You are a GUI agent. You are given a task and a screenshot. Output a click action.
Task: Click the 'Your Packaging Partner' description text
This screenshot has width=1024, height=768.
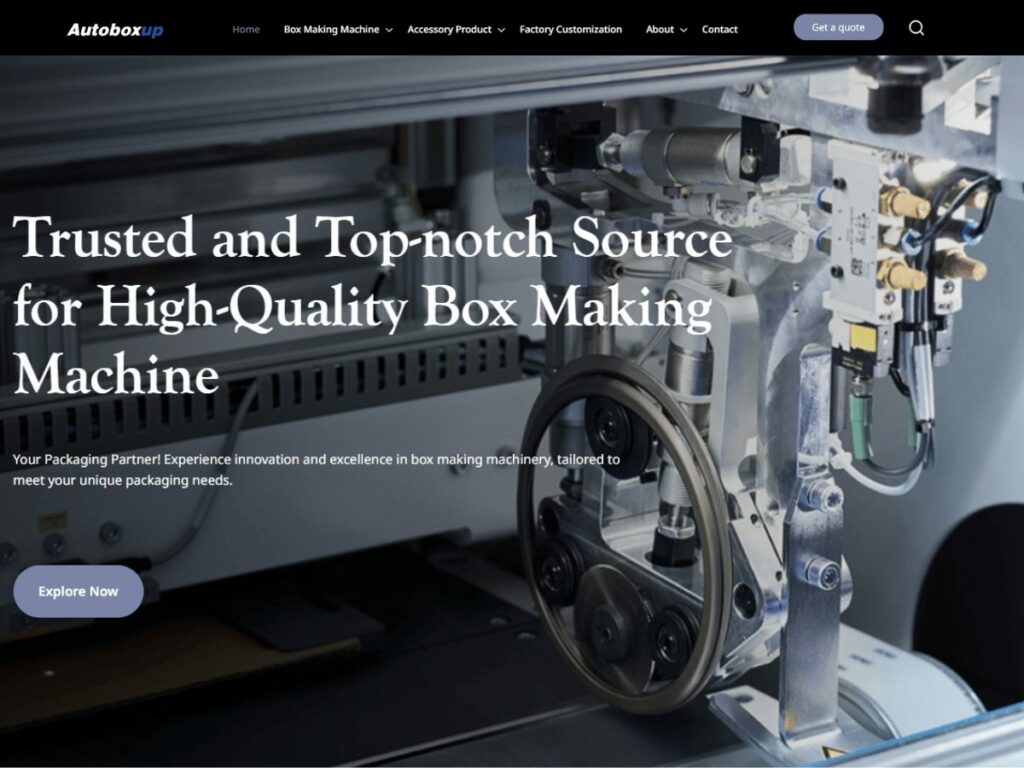click(x=316, y=470)
